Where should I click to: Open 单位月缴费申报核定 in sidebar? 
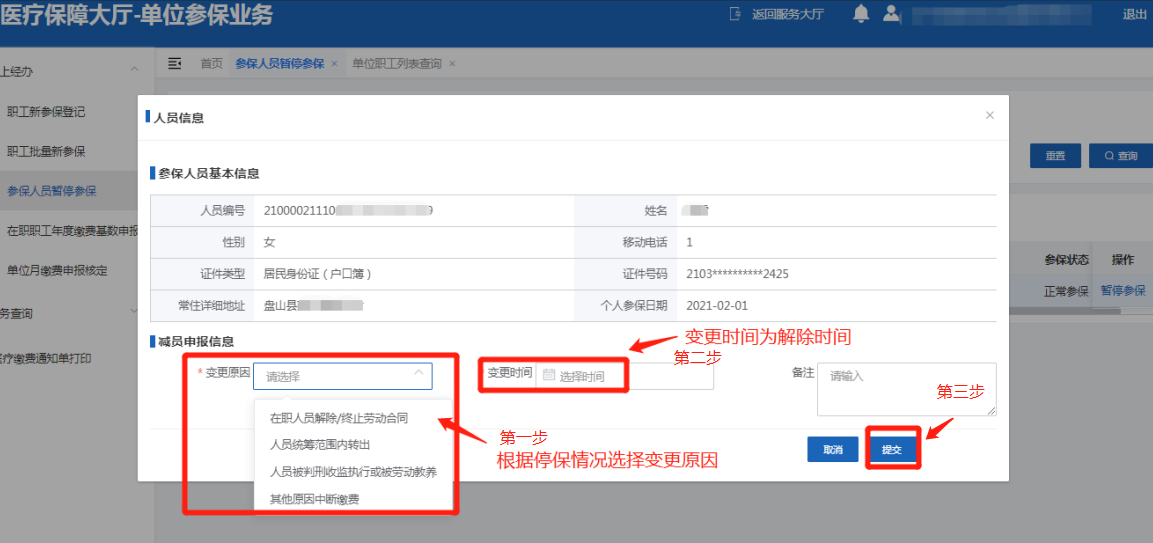(x=57, y=270)
